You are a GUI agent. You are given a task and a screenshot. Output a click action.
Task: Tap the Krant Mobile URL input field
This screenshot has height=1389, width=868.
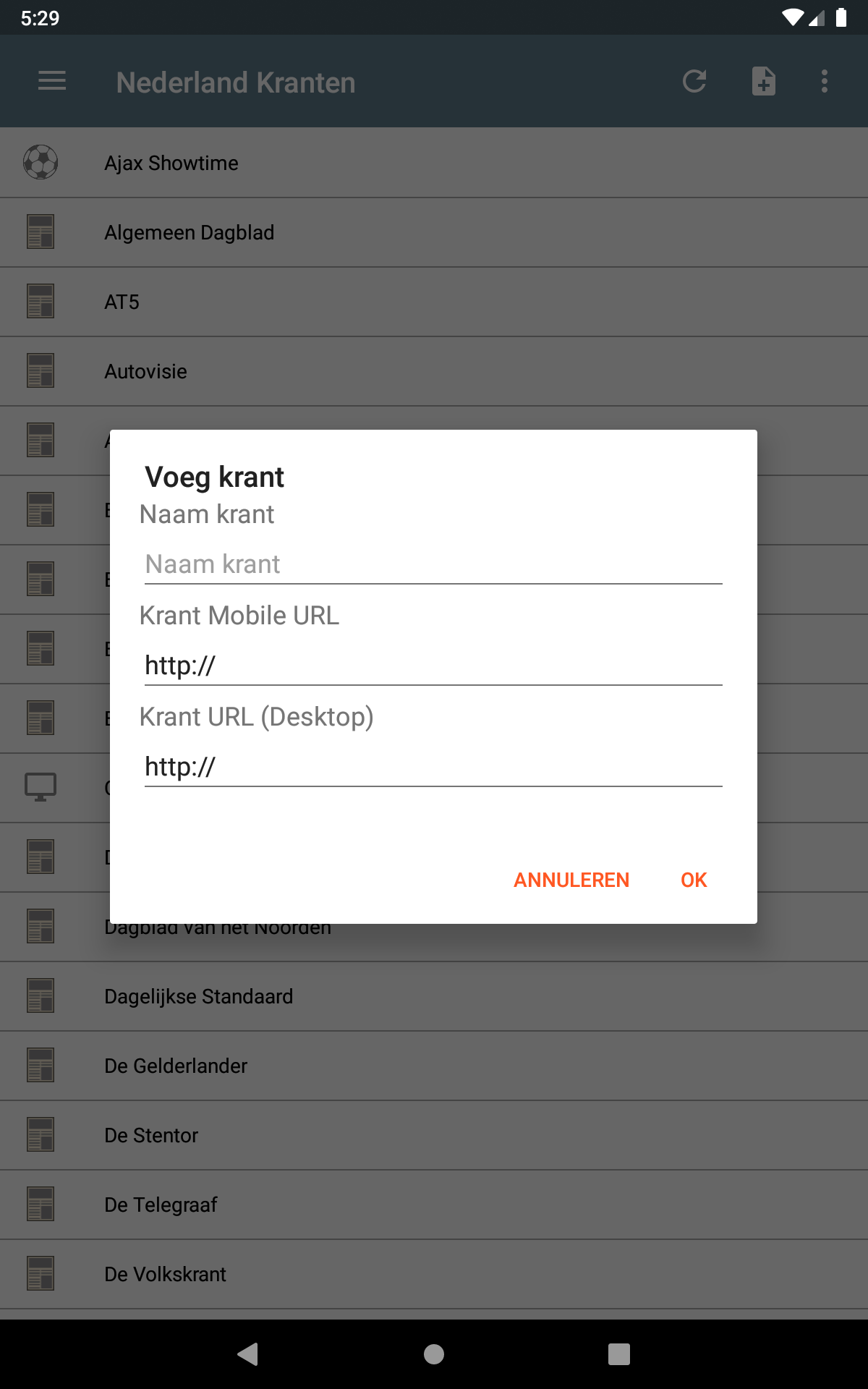433,666
